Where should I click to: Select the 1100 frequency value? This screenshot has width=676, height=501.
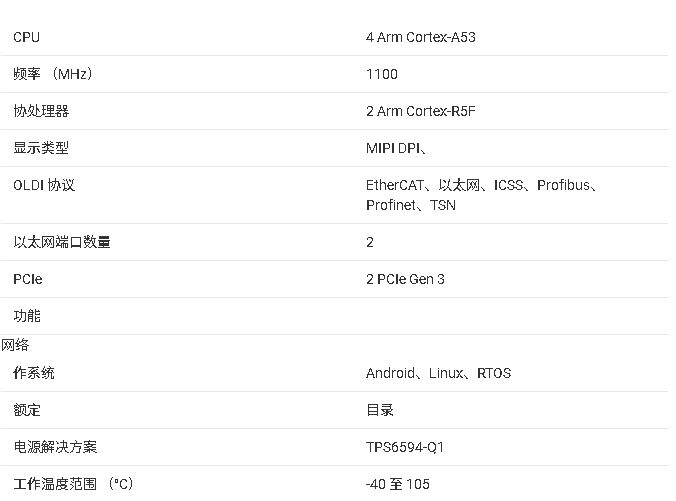point(381,74)
